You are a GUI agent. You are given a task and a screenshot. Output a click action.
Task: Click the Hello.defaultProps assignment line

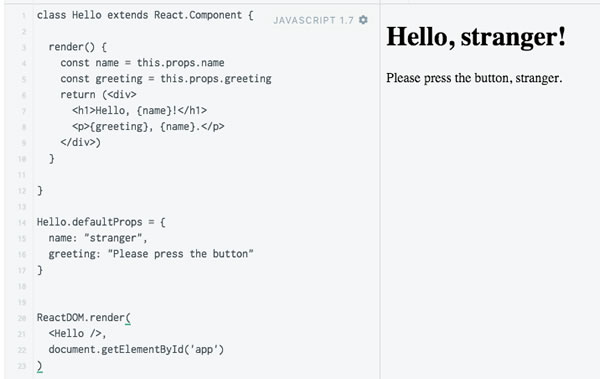click(x=101, y=222)
